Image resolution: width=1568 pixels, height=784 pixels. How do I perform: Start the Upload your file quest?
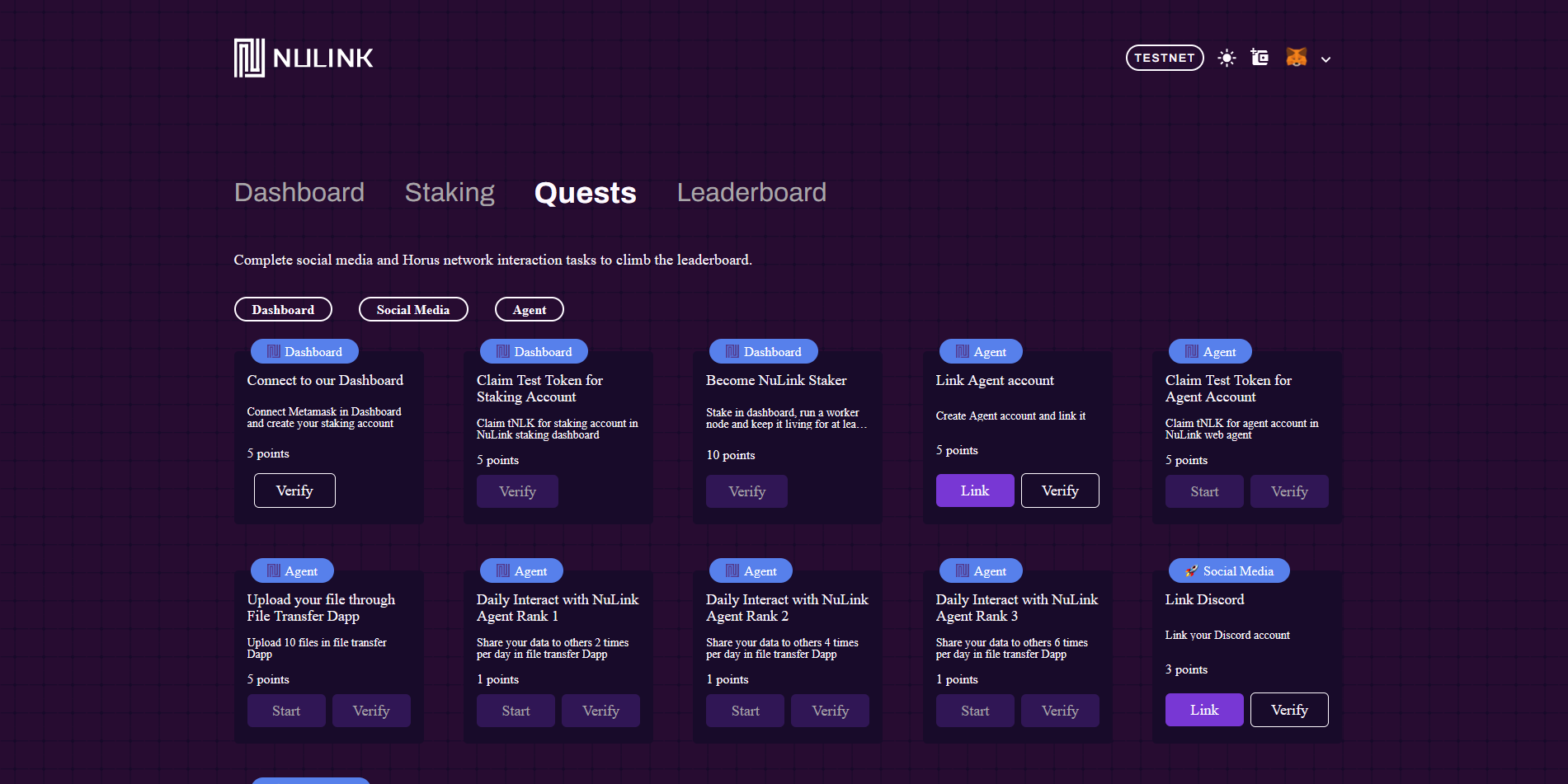[286, 711]
